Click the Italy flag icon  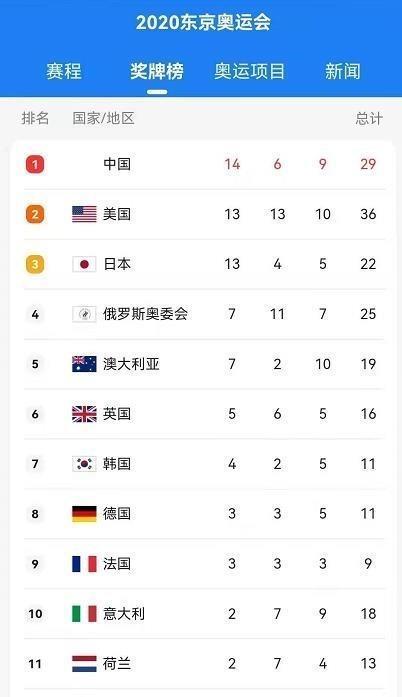(x=84, y=614)
